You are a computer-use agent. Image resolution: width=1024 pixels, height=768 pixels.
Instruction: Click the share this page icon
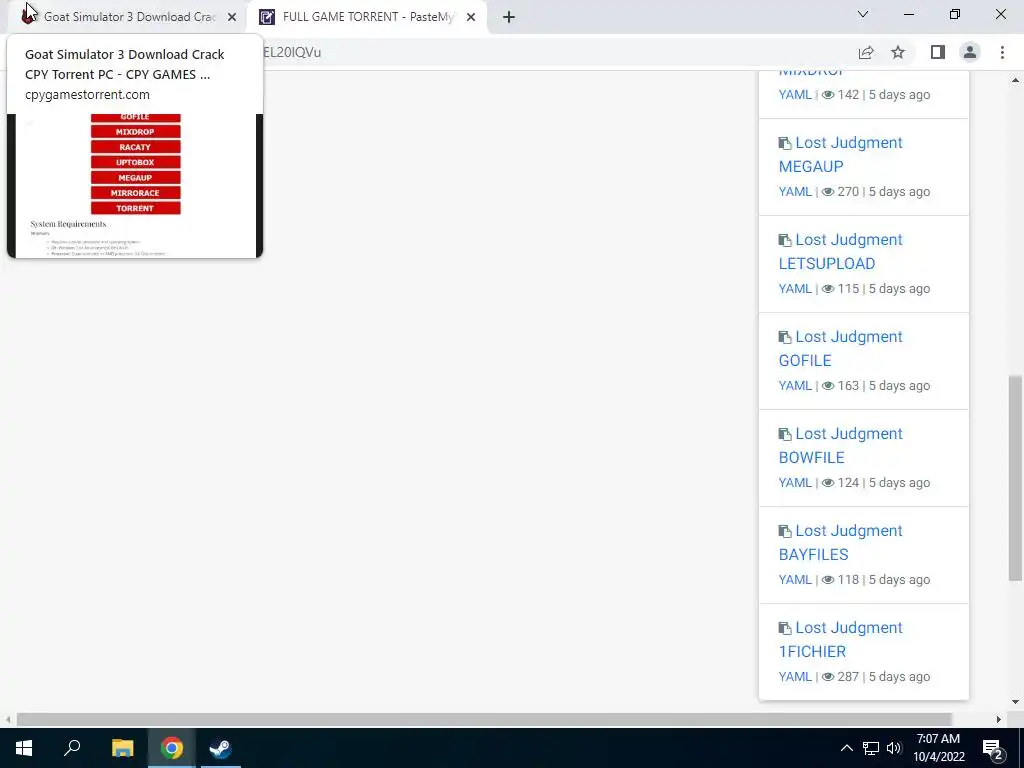(866, 52)
